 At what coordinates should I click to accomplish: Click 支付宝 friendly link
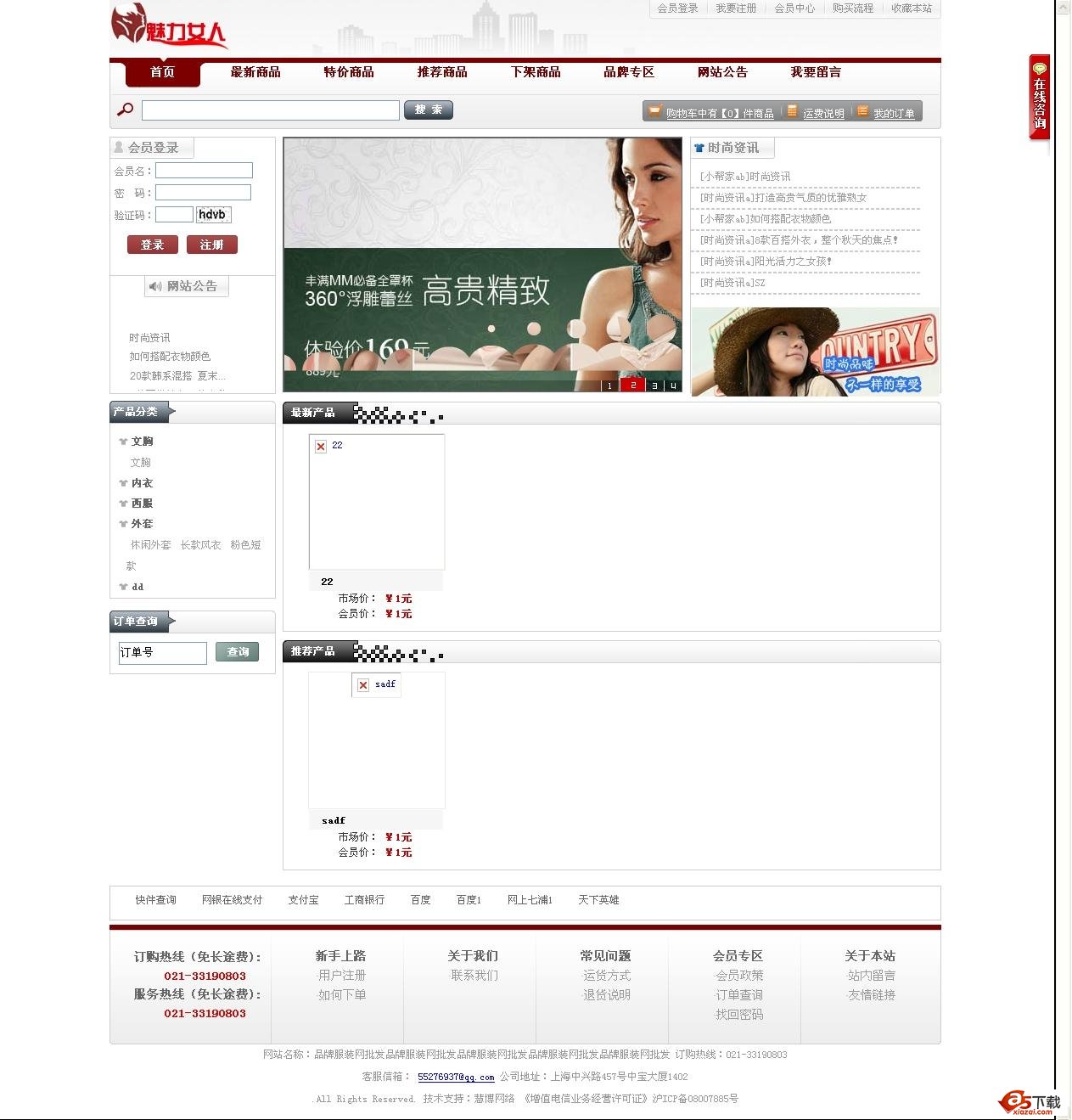point(303,900)
